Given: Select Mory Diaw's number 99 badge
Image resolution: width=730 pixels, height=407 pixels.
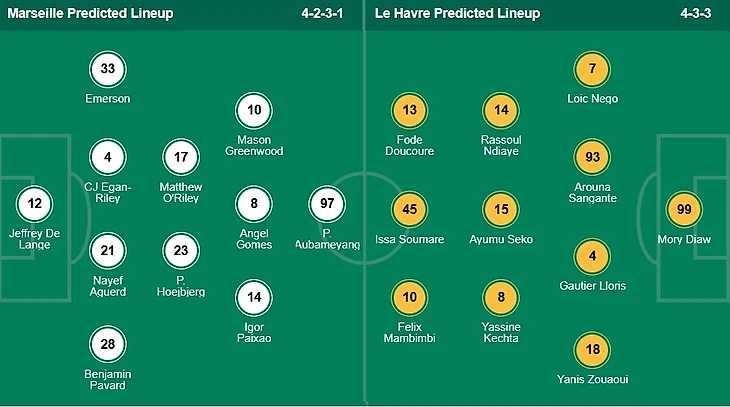Looking at the screenshot, I should [x=686, y=208].
